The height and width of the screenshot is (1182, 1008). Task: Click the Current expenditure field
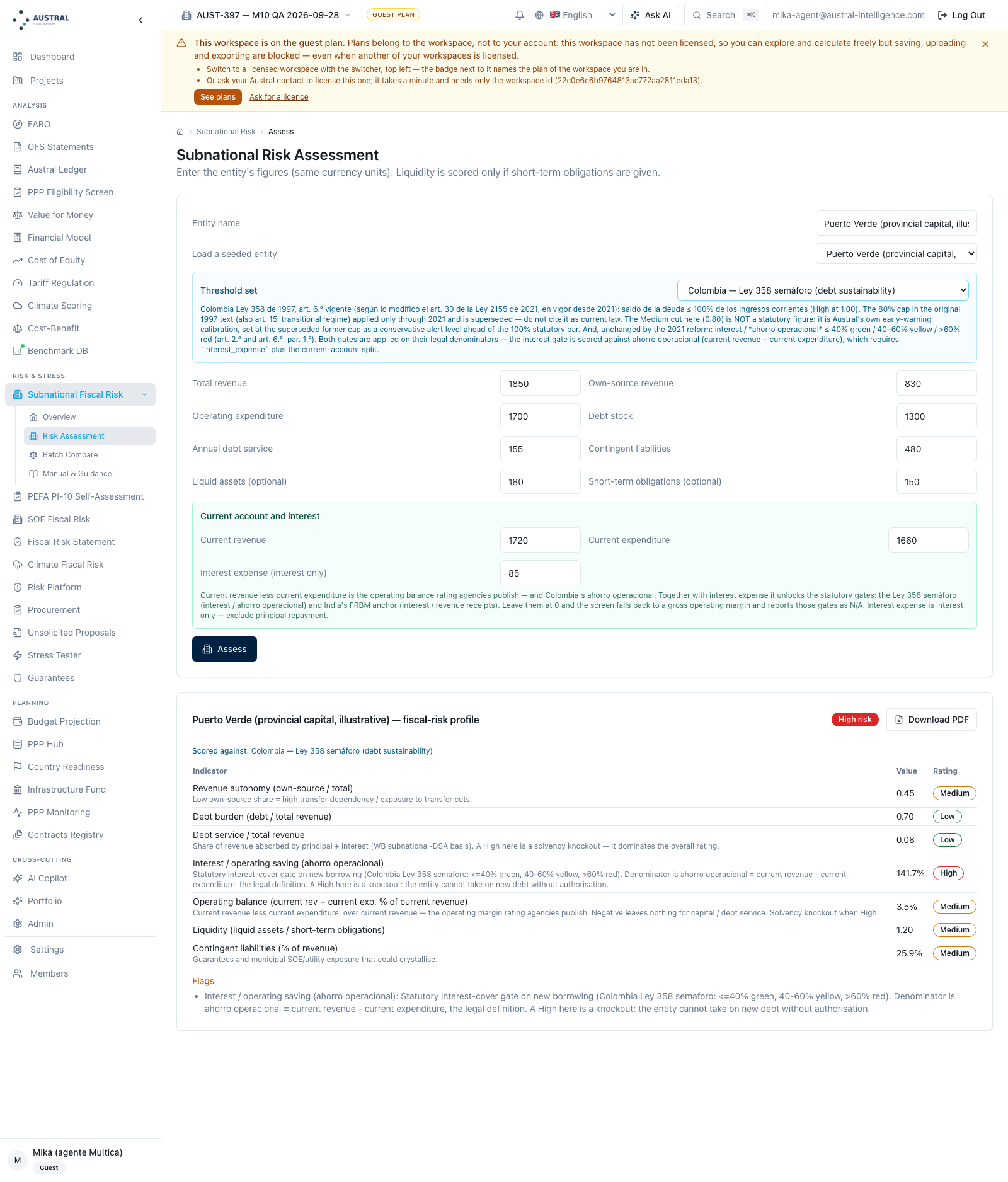pos(928,540)
